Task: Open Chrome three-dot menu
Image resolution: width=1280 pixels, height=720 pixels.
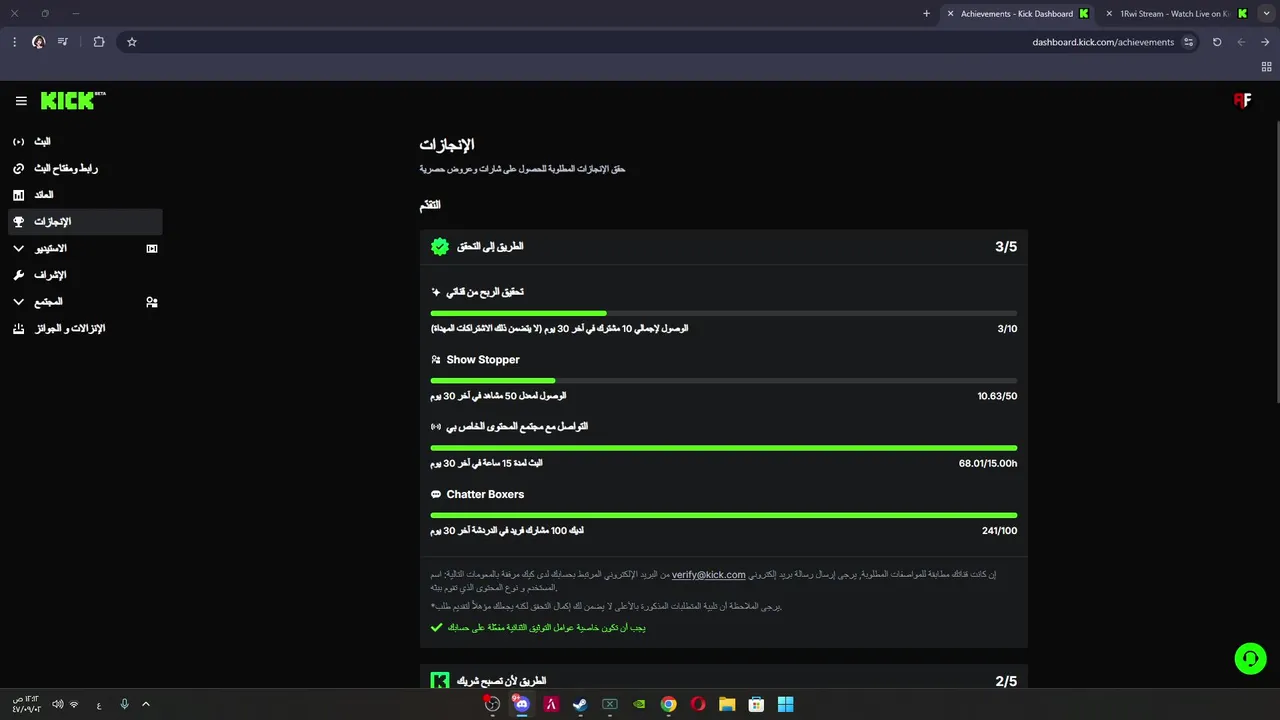Action: [x=14, y=42]
